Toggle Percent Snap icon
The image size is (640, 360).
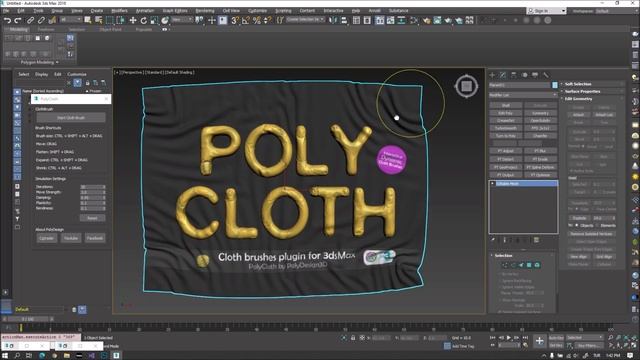(257, 20)
